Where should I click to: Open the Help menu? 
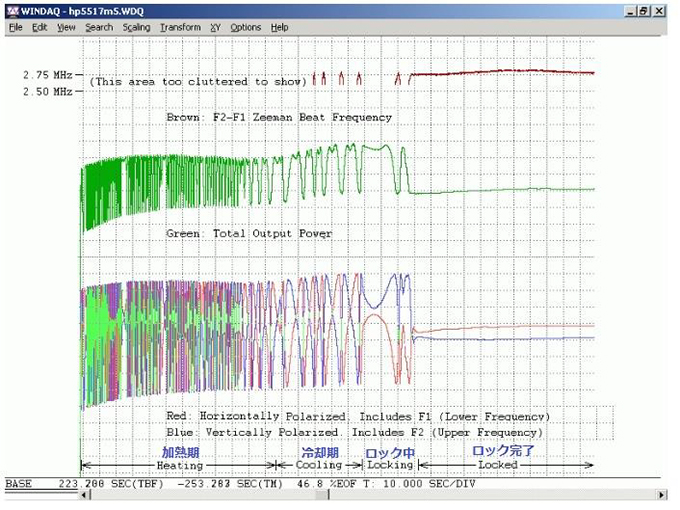(x=279, y=27)
